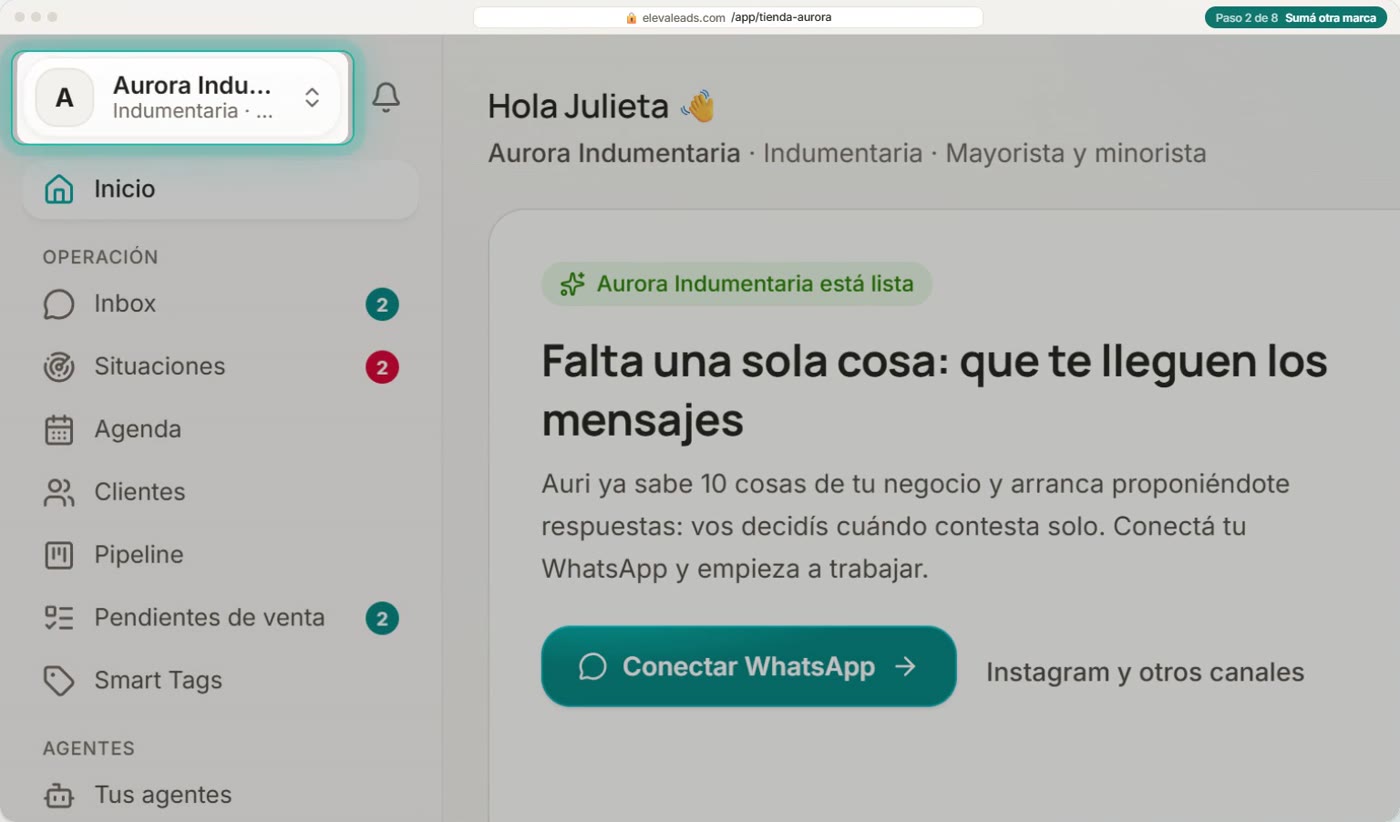
Task: Click the Falta una sola cosa heading
Action: [935, 390]
